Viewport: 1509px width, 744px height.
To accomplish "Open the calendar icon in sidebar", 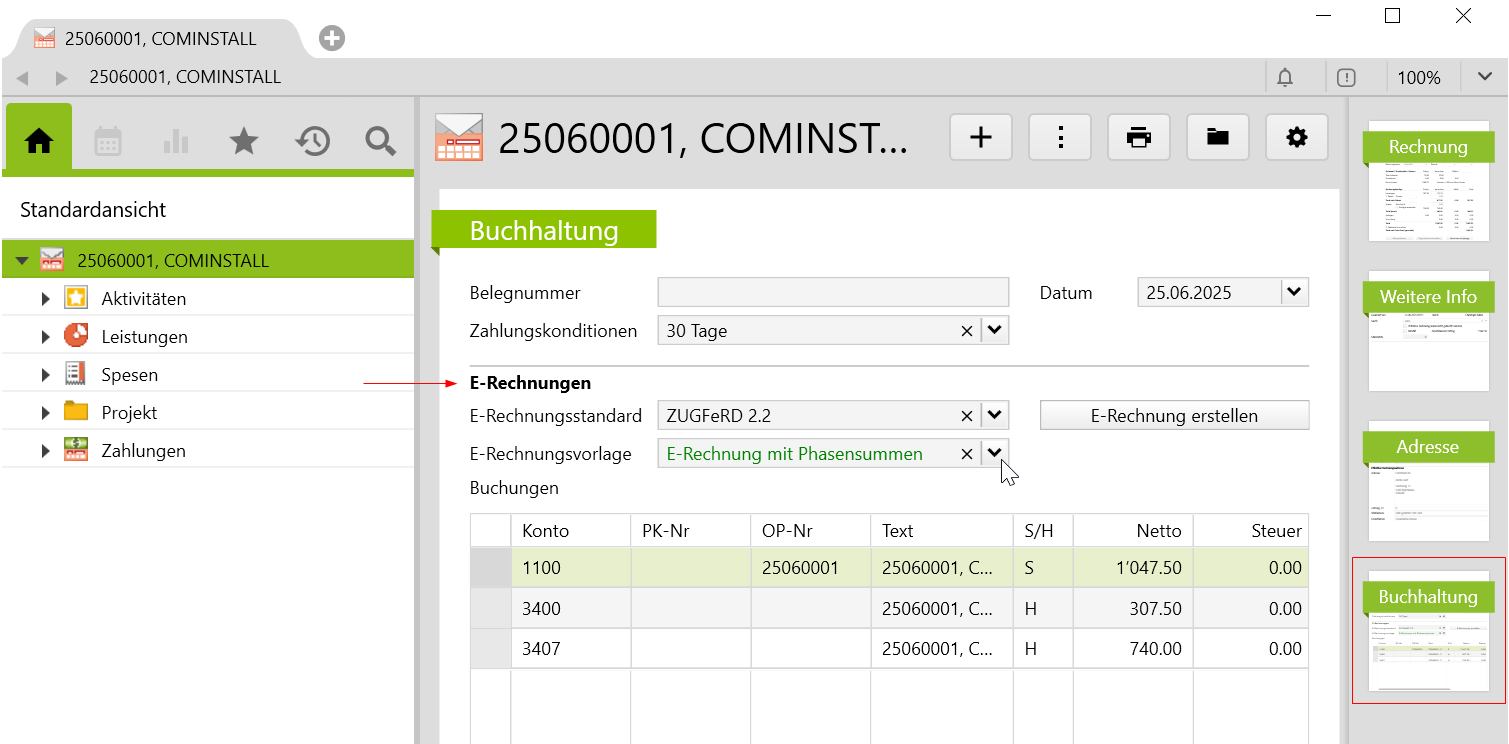I will [x=108, y=141].
